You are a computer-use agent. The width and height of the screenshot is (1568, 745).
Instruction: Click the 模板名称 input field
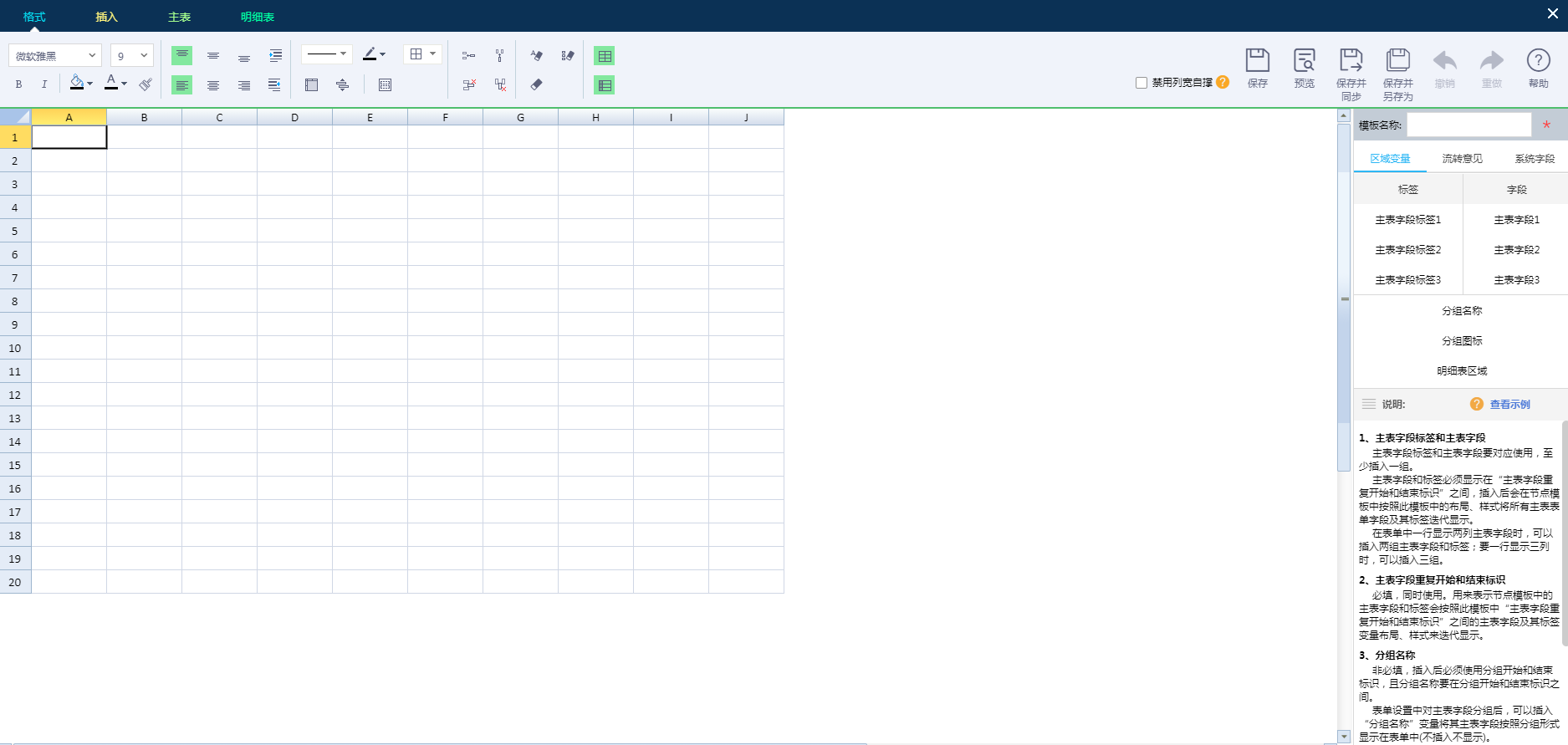(x=1468, y=125)
